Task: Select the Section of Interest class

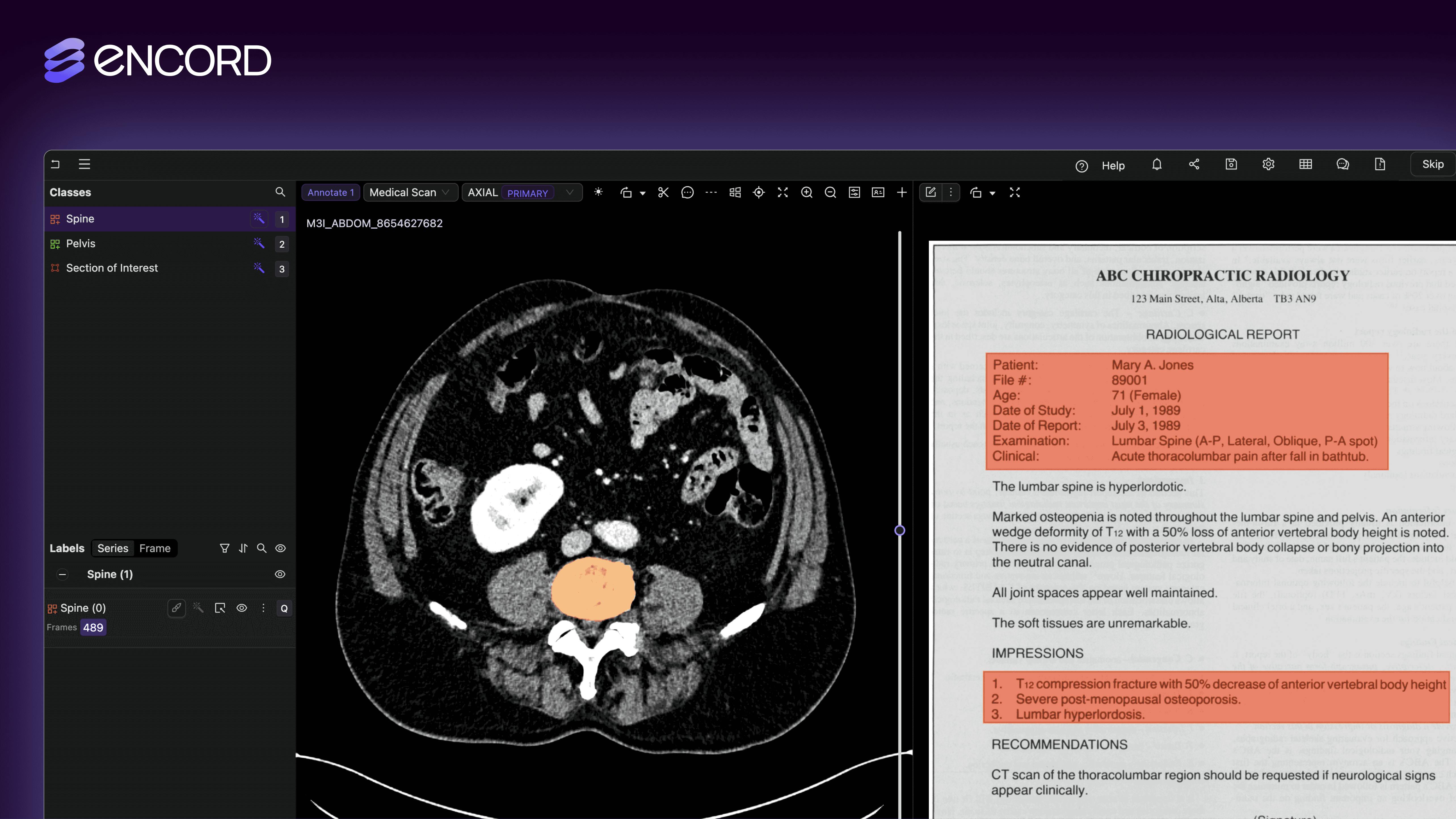Action: tap(112, 267)
